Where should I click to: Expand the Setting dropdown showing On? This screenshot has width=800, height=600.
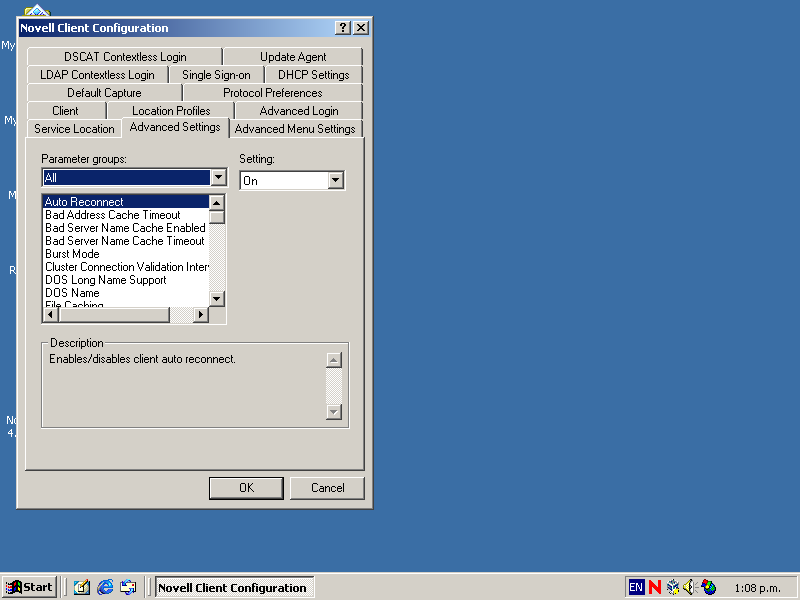click(336, 180)
